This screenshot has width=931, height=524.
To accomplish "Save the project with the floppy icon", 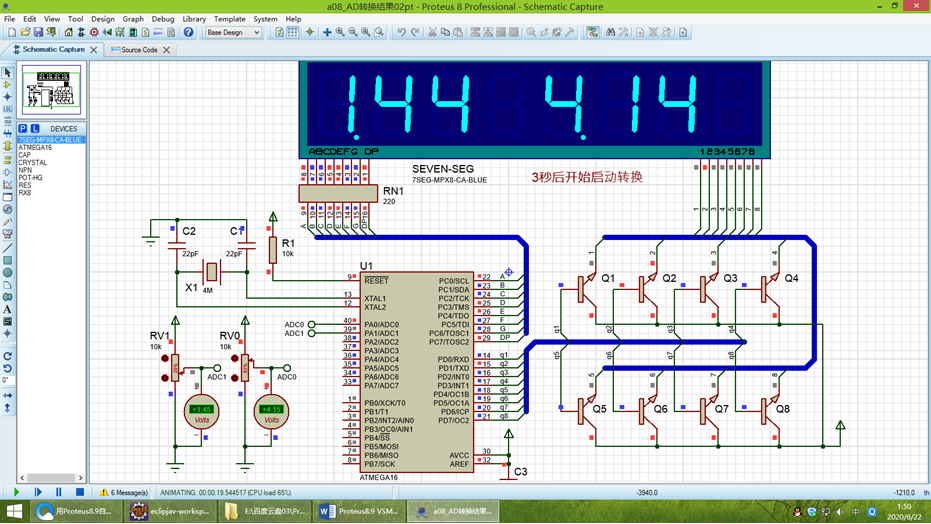I will point(38,33).
